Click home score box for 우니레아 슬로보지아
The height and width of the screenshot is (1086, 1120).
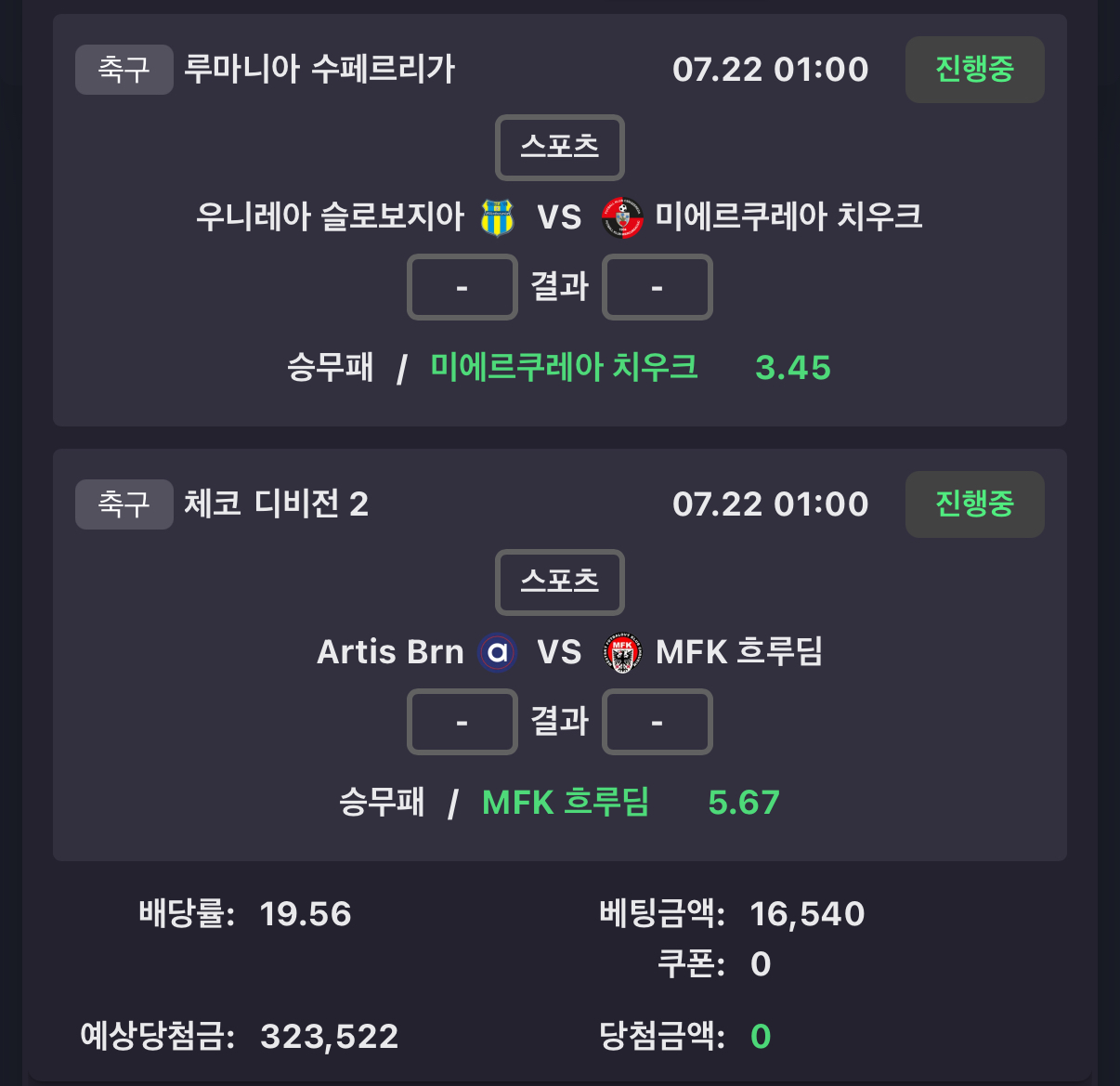(462, 287)
